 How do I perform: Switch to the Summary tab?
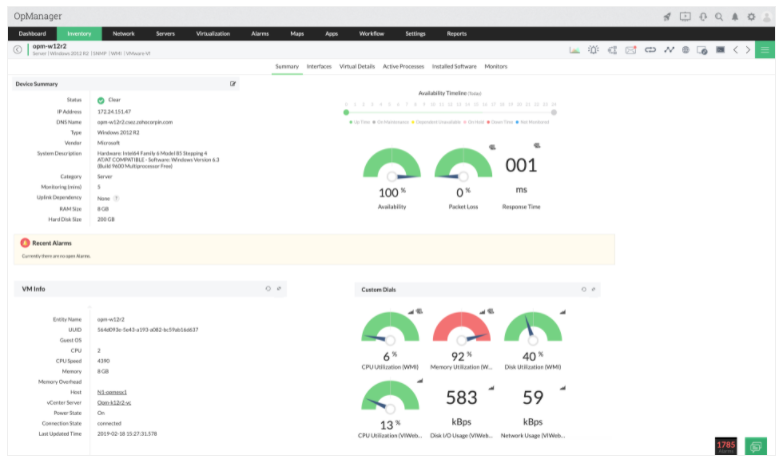point(287,66)
